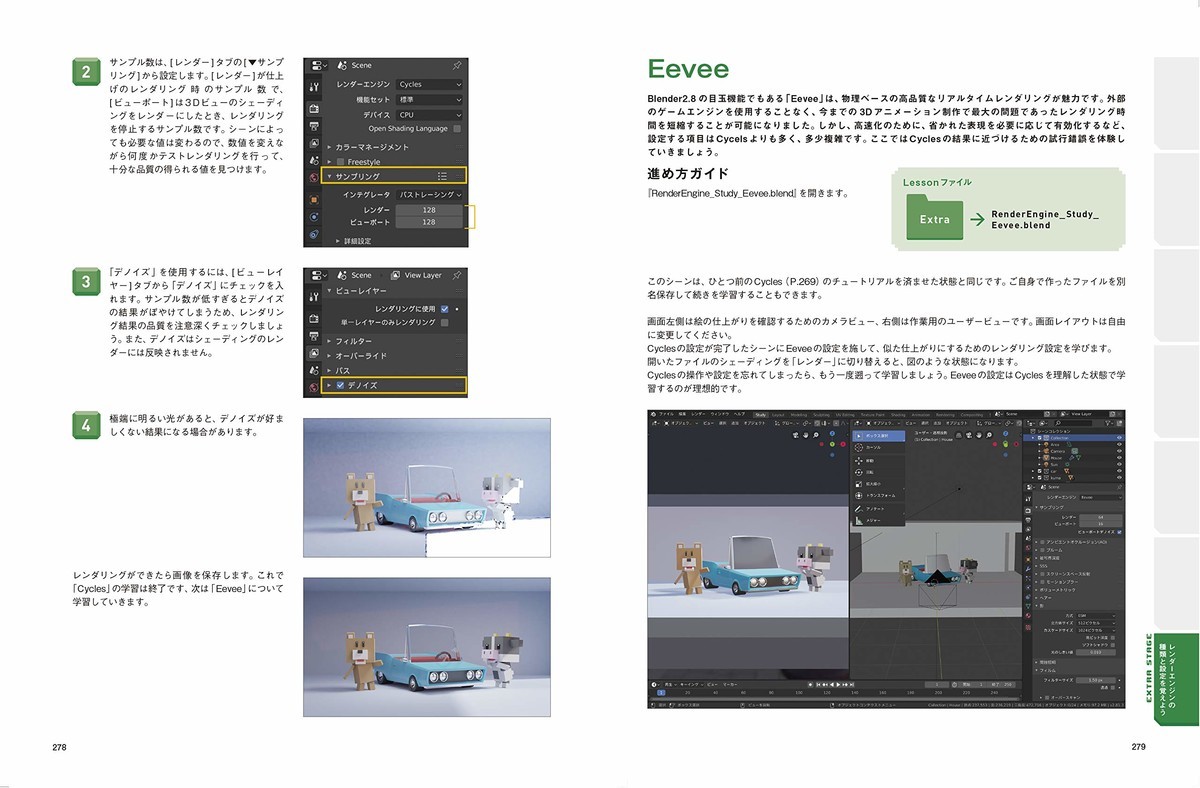Open インテグレータ dropdown showing パストレーシング

click(x=429, y=195)
